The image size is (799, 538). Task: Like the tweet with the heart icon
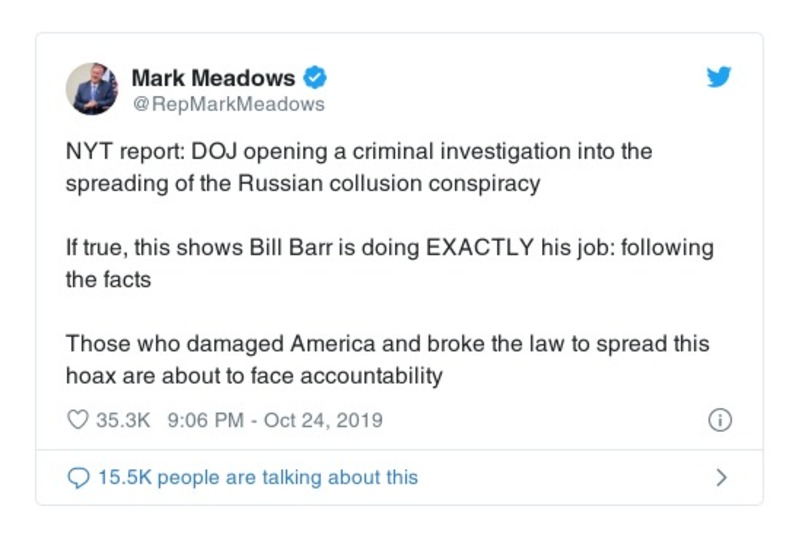pyautogui.click(x=77, y=420)
